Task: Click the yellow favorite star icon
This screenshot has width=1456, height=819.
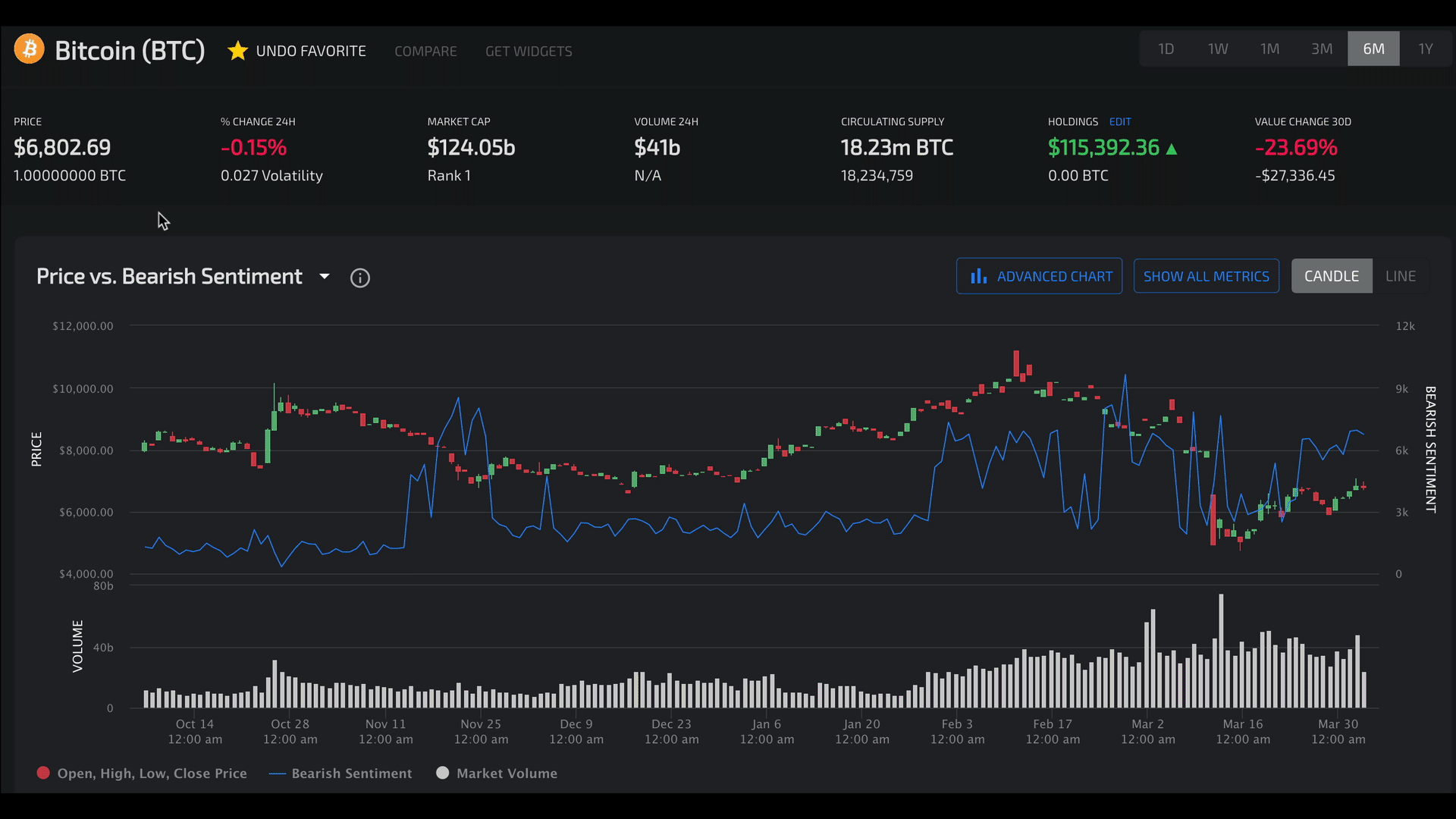Action: [238, 51]
